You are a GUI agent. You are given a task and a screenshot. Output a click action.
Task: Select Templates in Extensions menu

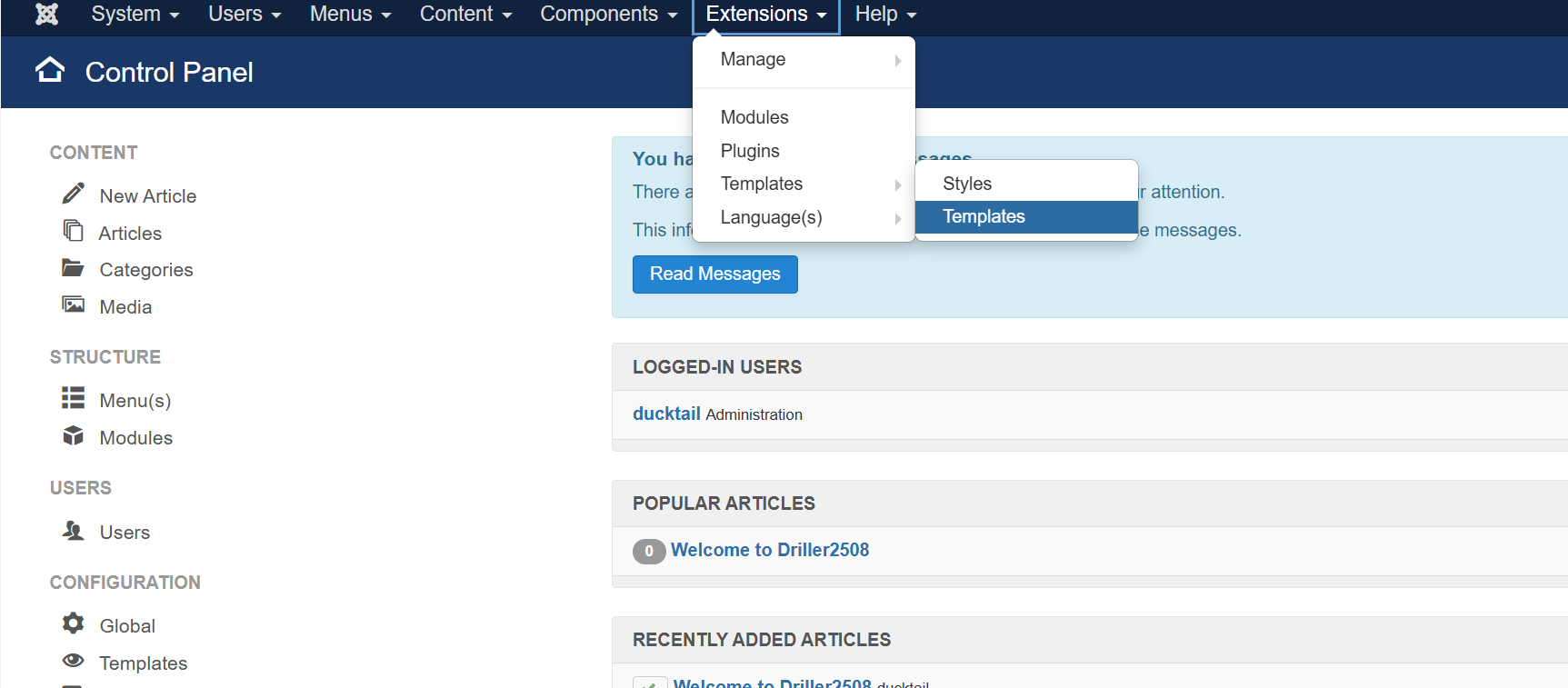point(804,184)
